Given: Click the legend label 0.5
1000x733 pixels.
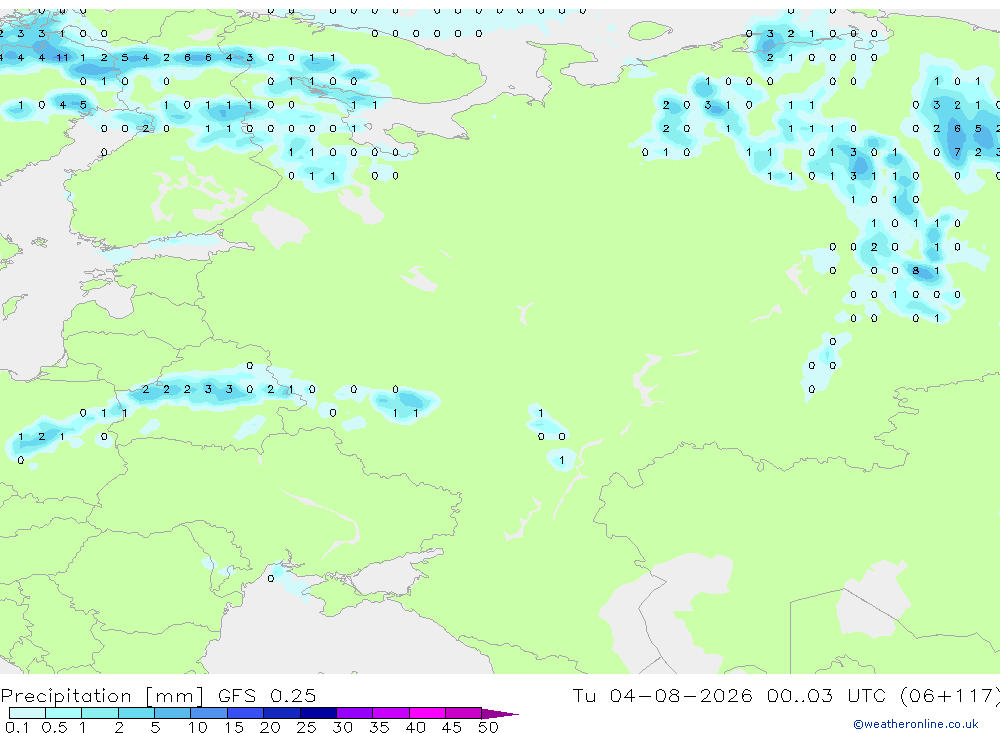Looking at the screenshot, I should tap(54, 727).
